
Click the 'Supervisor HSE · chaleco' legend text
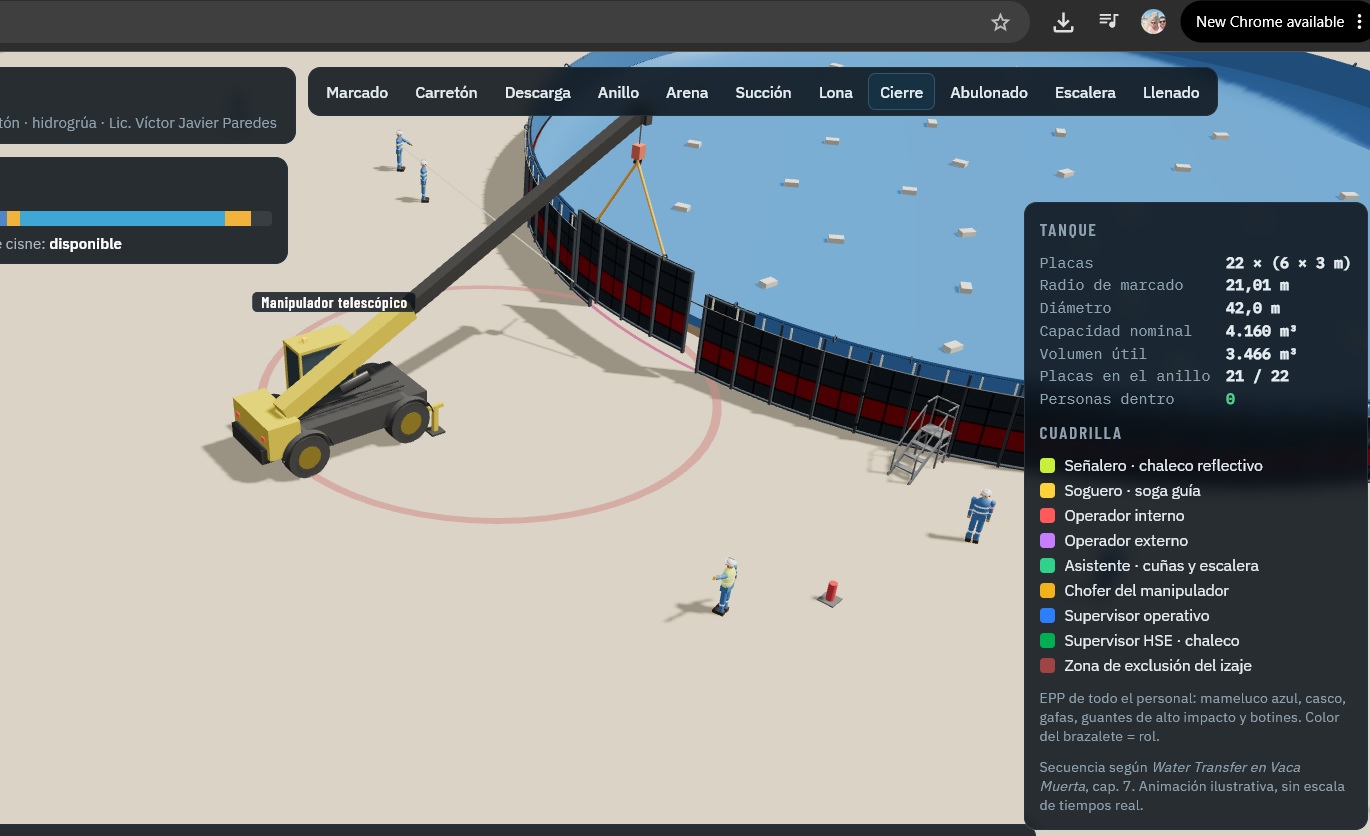tap(1151, 640)
